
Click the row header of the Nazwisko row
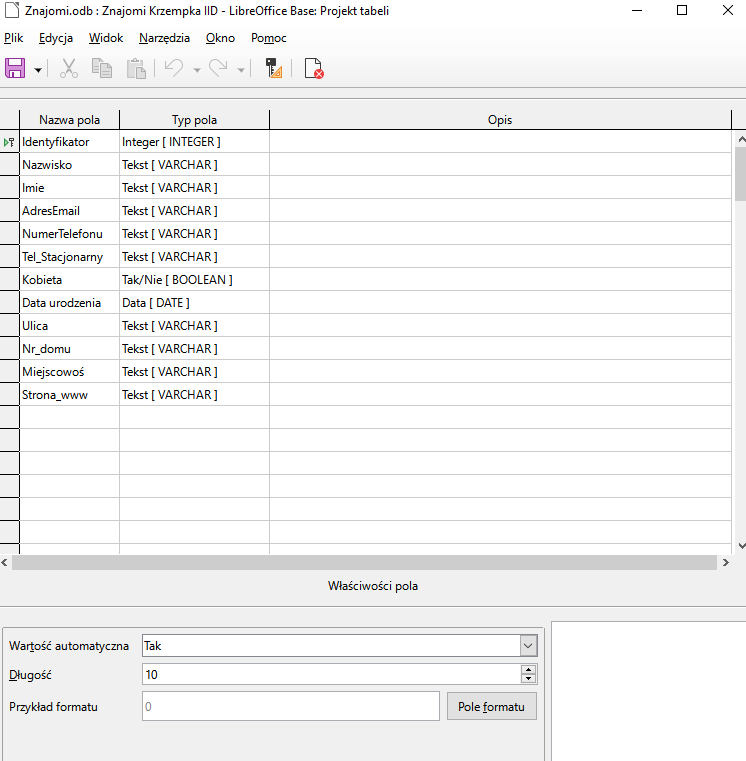9,165
